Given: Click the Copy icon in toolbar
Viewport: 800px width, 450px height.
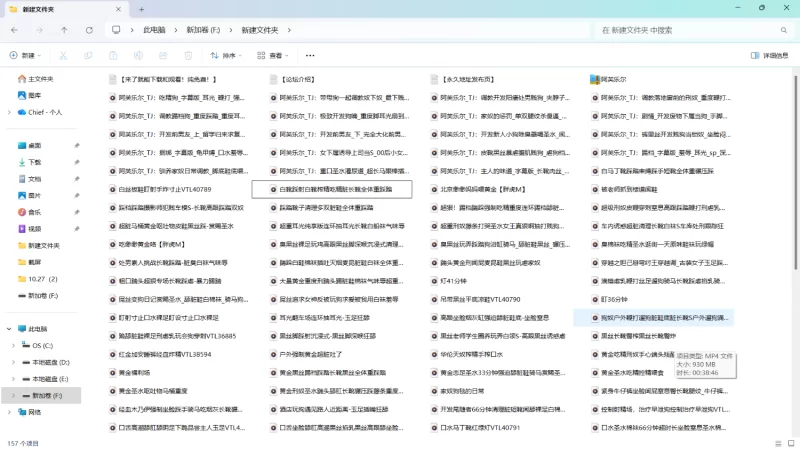Looking at the screenshot, I should [x=88, y=55].
